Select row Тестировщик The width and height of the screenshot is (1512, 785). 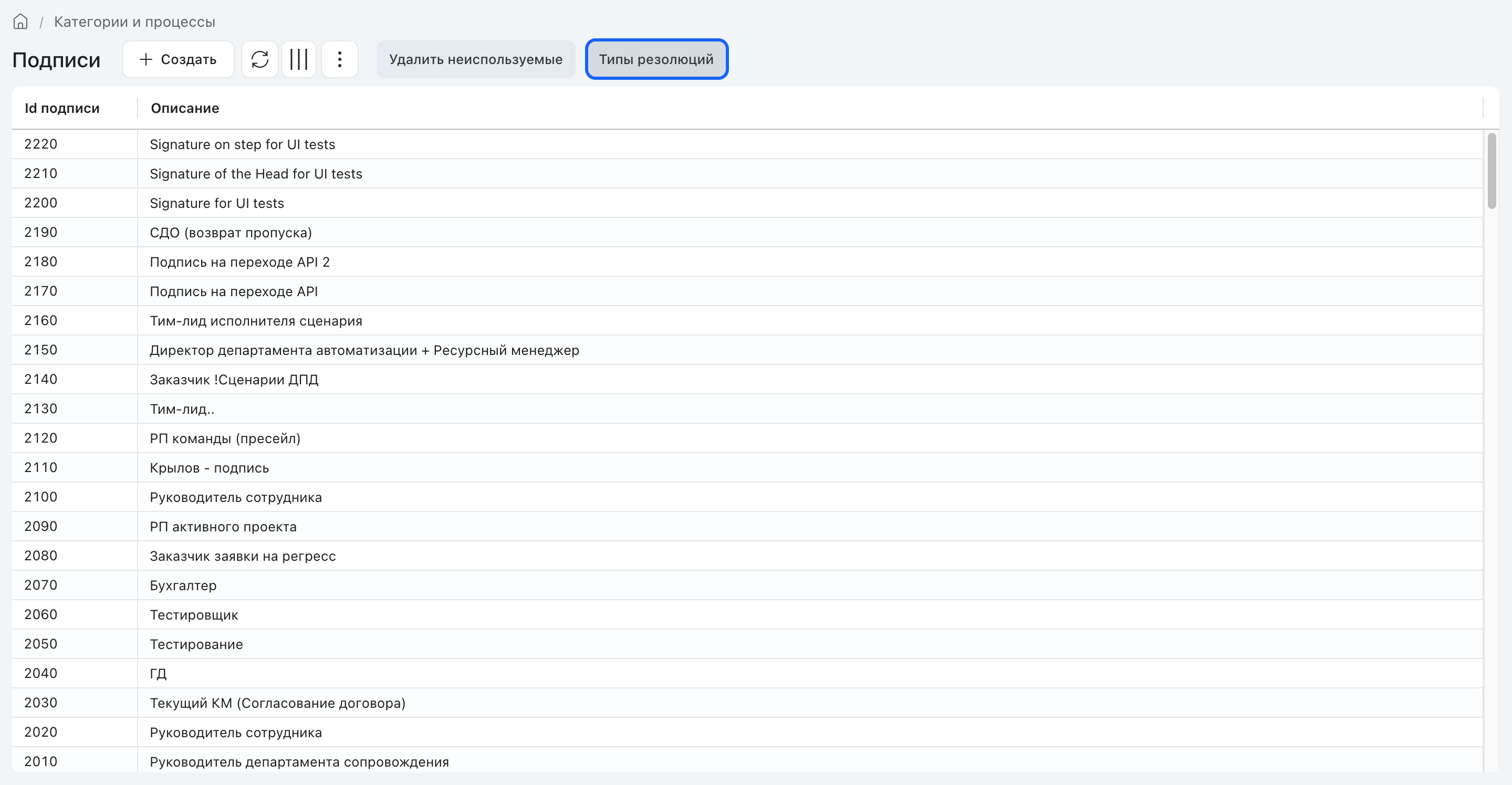(747, 615)
